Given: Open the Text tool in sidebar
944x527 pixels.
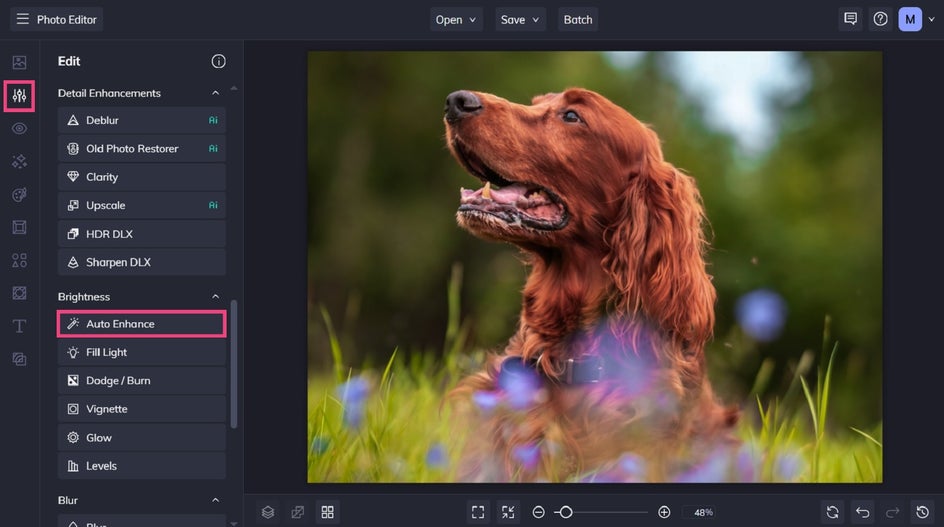Looking at the screenshot, I should tap(19, 326).
